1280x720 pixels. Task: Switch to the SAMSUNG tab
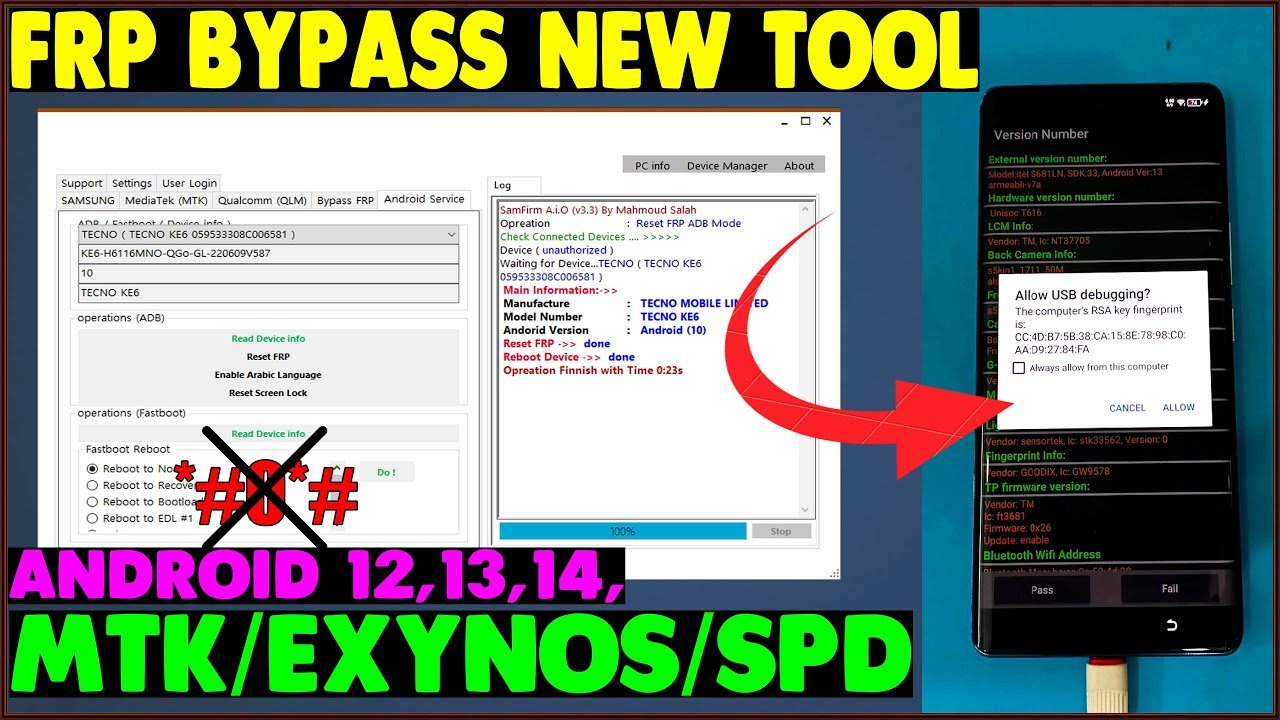tap(88, 200)
